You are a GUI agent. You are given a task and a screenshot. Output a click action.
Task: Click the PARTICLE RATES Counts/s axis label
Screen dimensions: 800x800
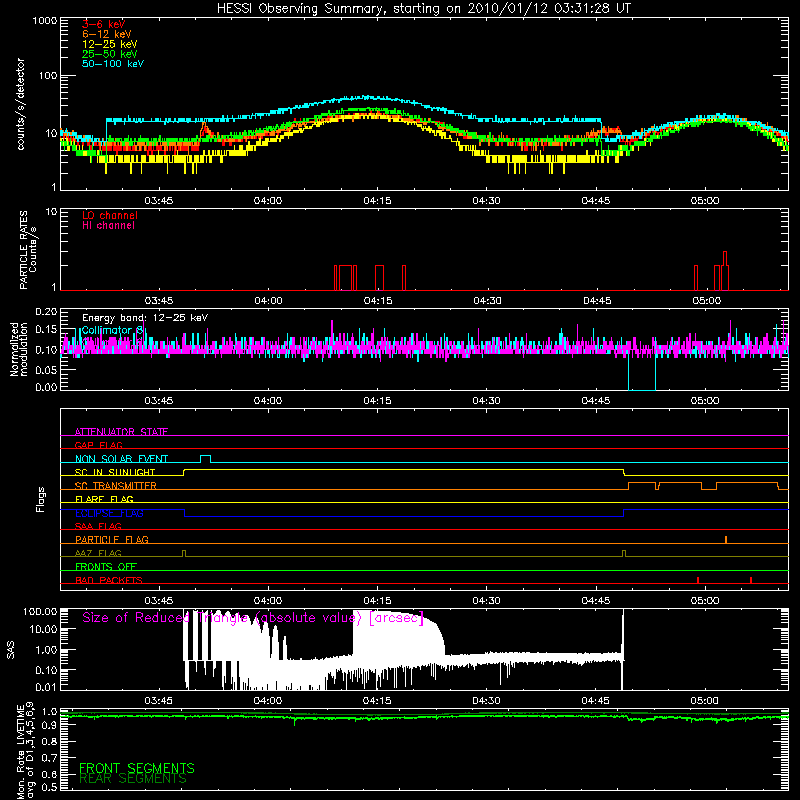click(x=28, y=250)
